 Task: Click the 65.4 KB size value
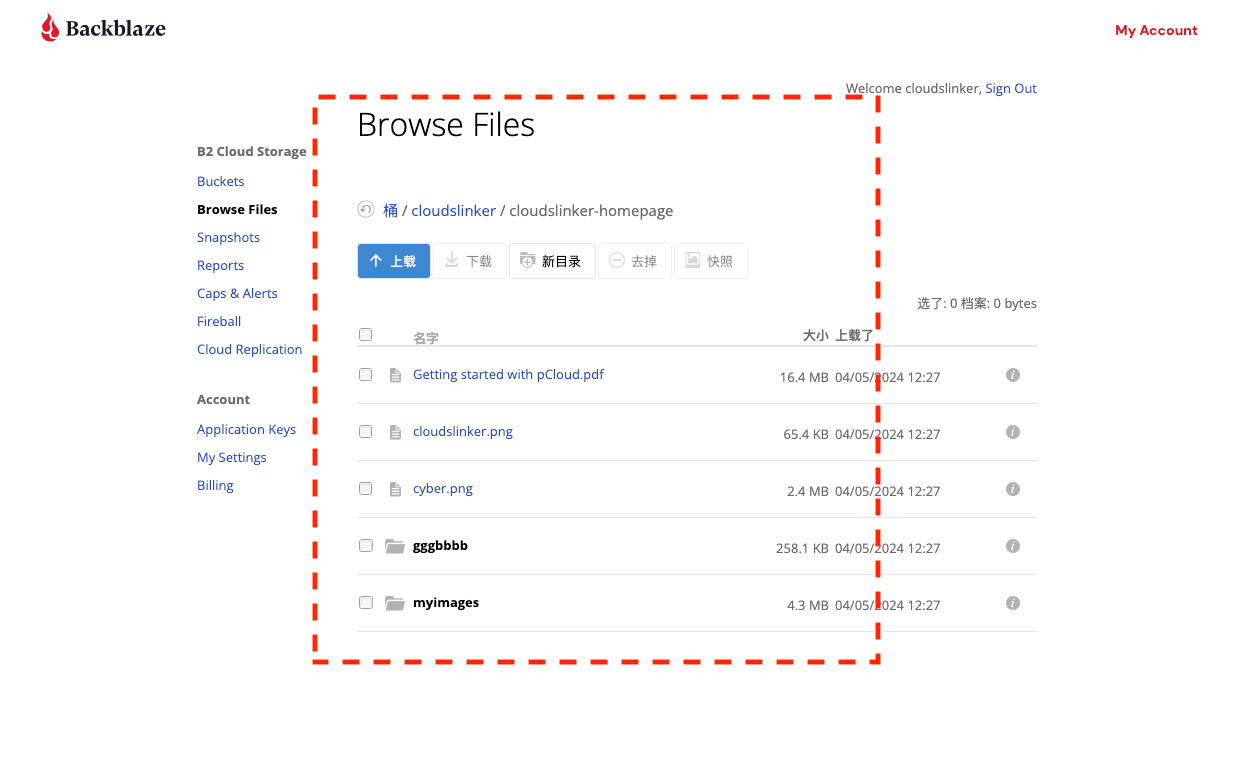pyautogui.click(x=806, y=434)
